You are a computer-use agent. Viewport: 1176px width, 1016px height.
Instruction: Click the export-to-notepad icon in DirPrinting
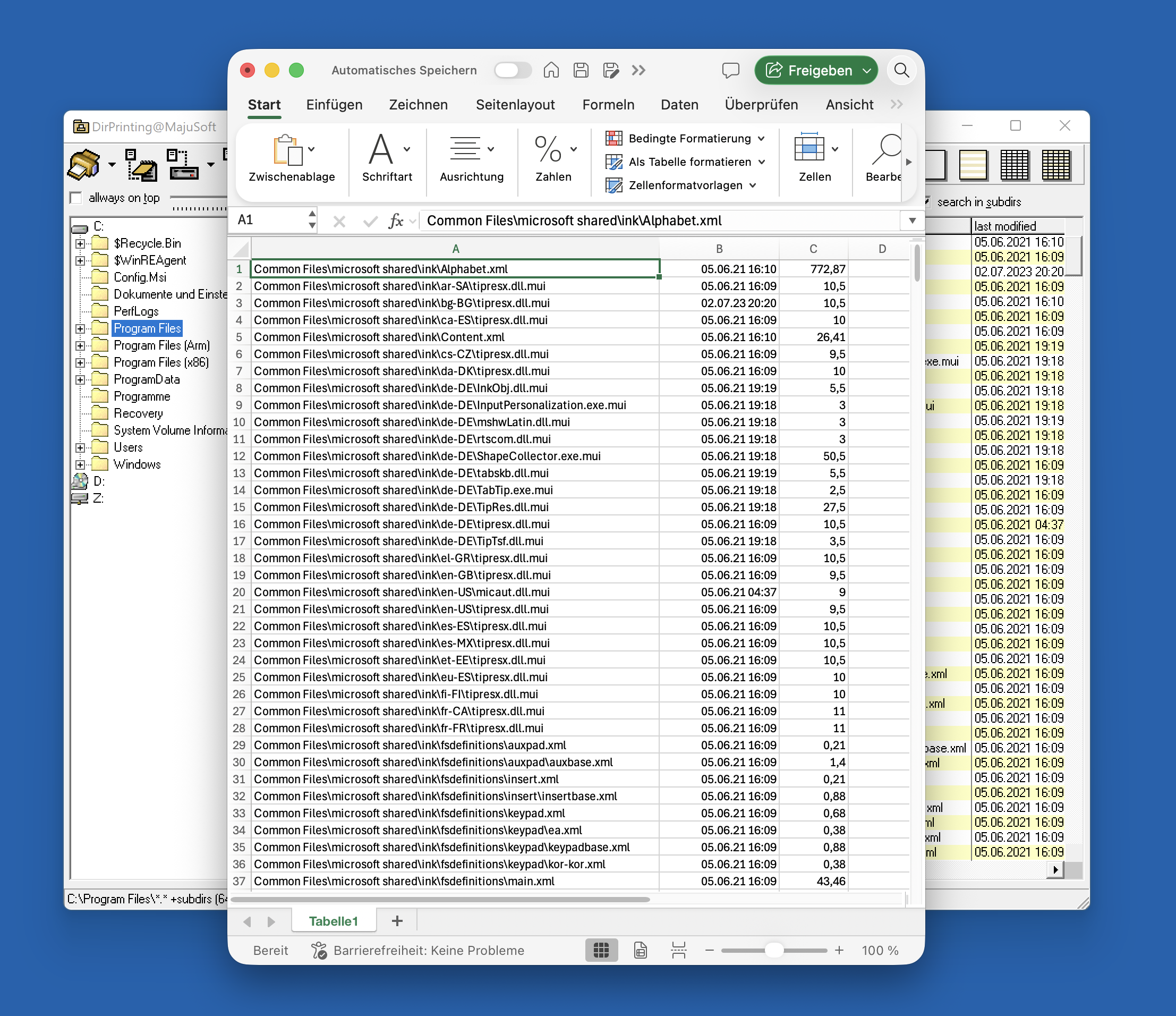(x=141, y=165)
